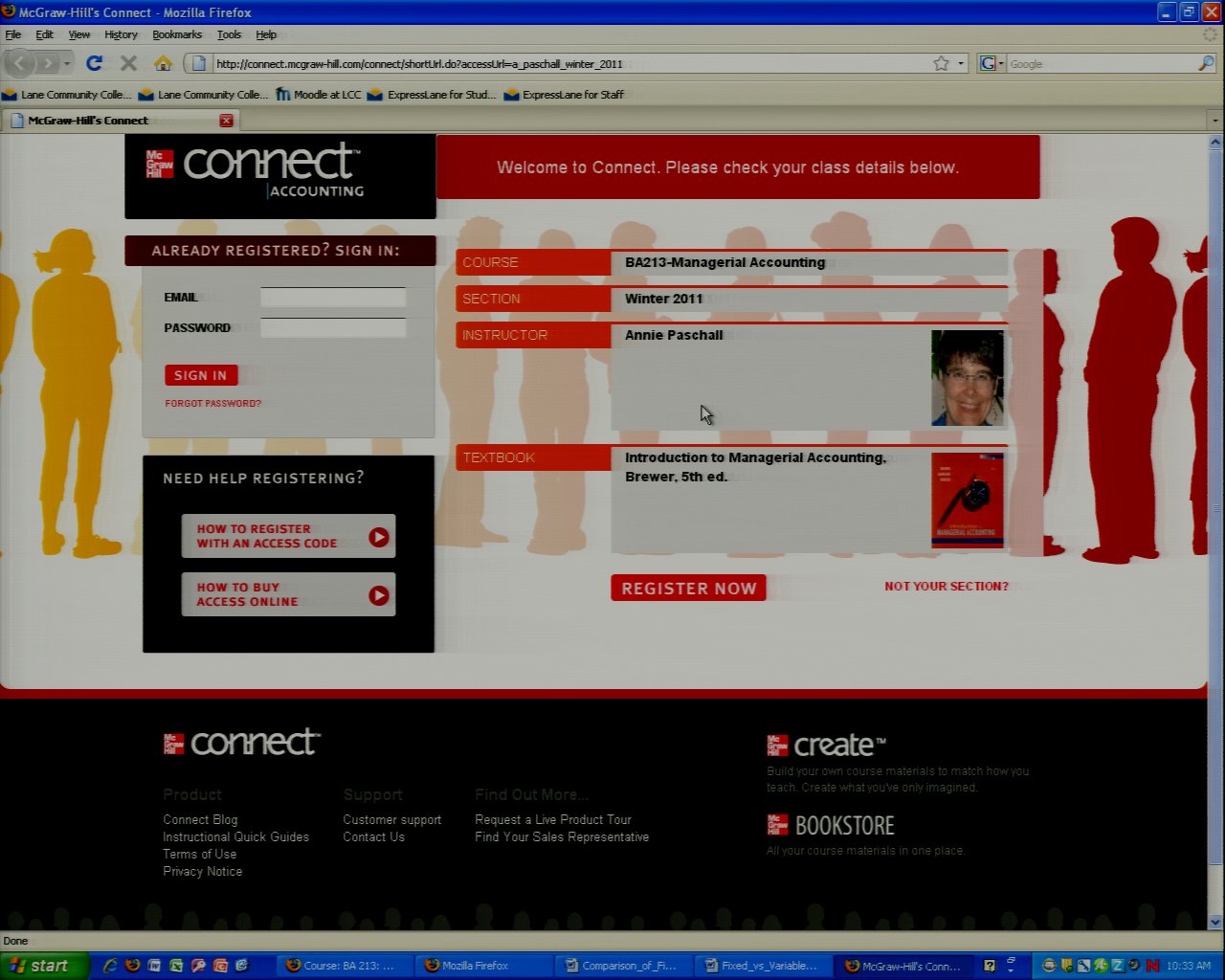Click the Email input field

pyautogui.click(x=333, y=298)
